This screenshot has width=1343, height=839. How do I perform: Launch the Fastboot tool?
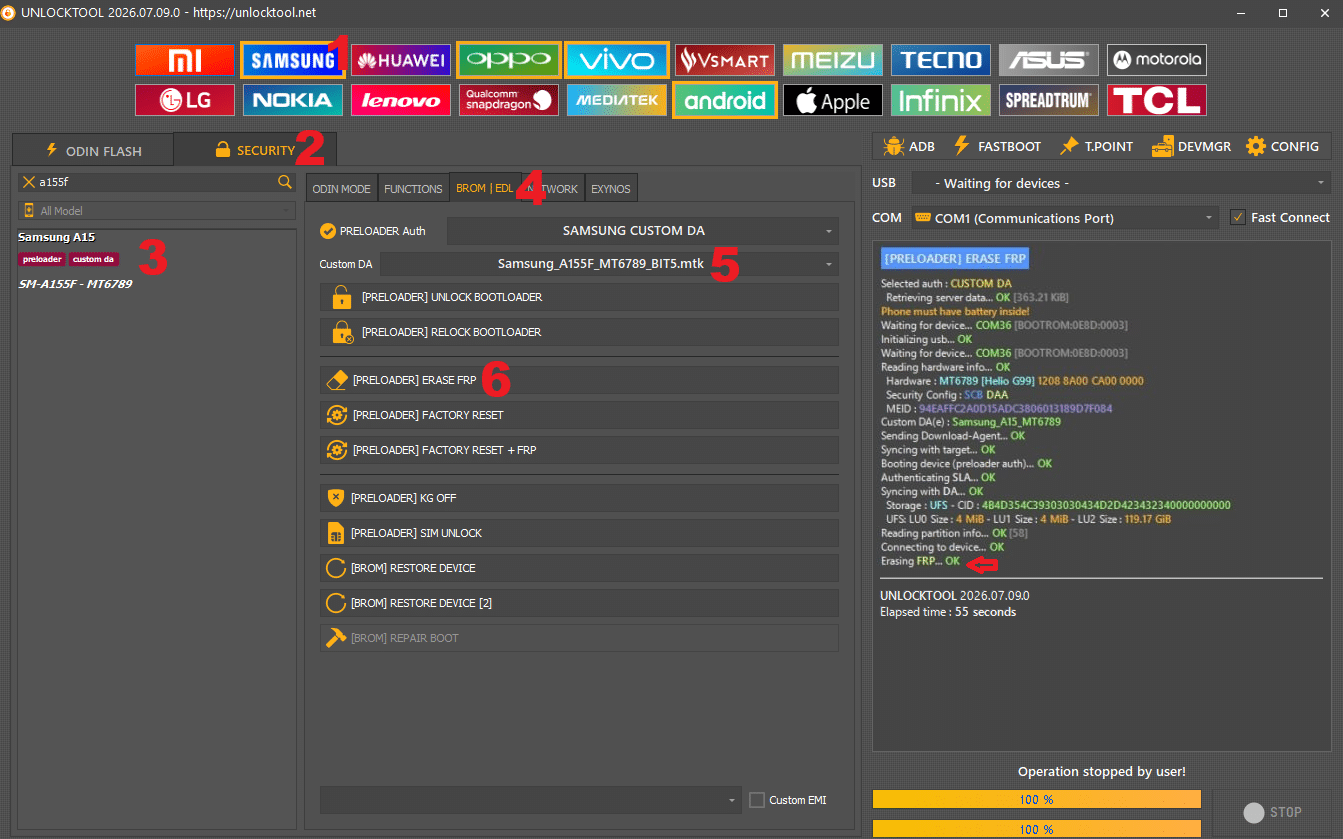click(x=996, y=146)
